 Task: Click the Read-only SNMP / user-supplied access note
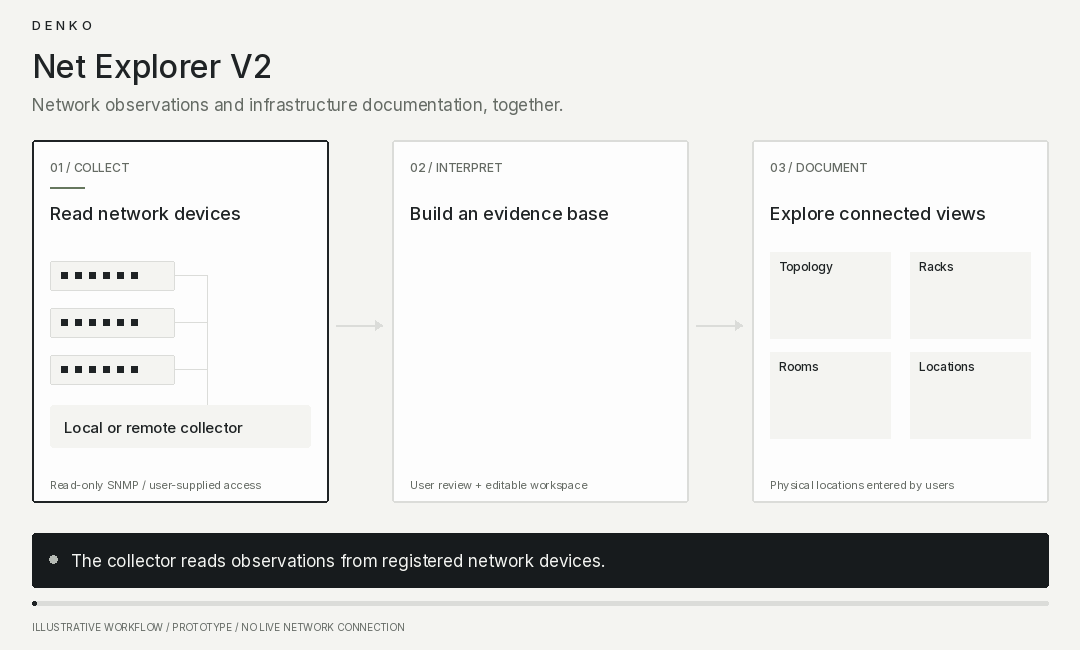(x=156, y=485)
